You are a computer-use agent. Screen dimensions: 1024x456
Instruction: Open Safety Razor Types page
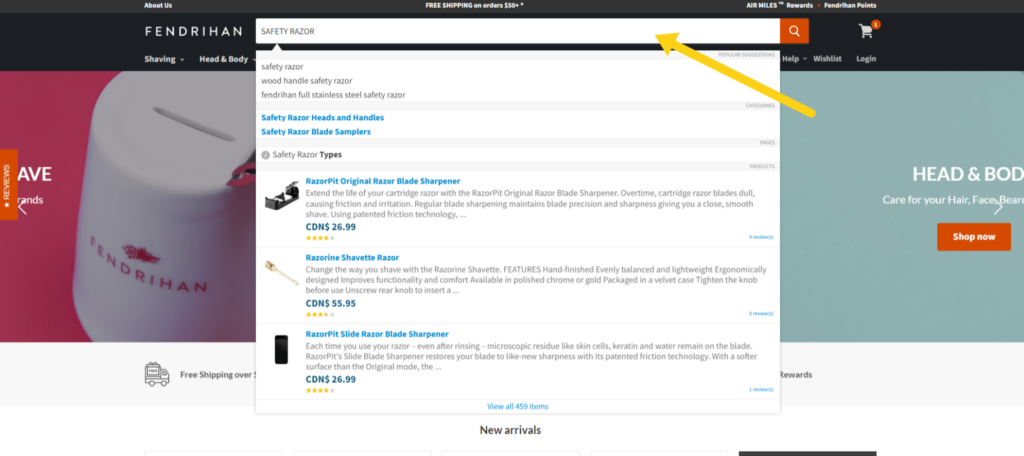pos(307,155)
